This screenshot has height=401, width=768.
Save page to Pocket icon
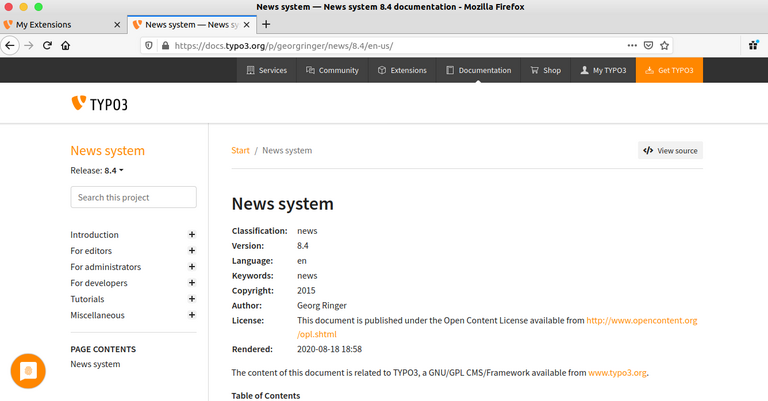[x=648, y=45]
